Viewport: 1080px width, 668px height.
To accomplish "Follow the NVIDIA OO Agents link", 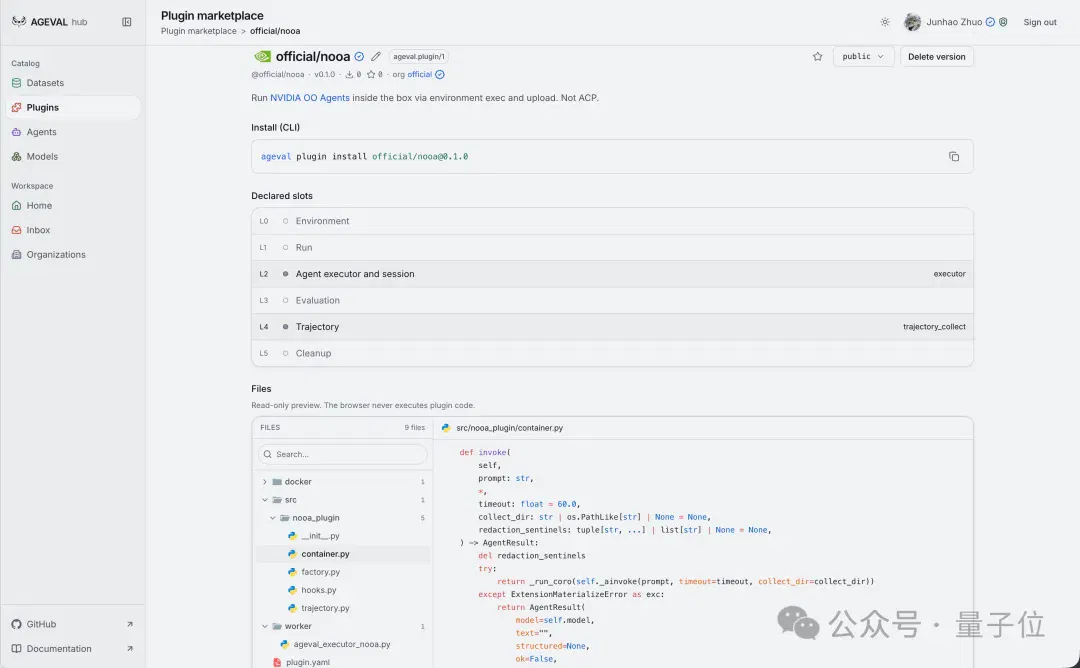I will tap(310, 98).
